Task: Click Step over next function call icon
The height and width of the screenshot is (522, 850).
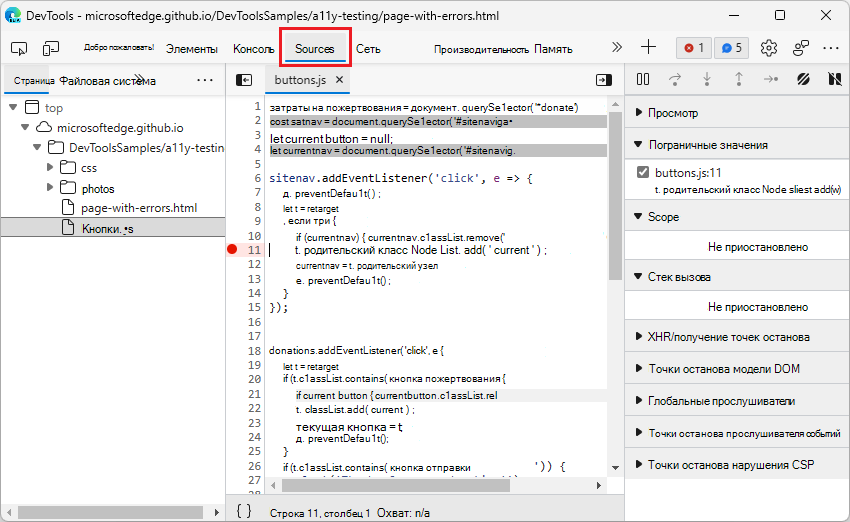Action: pyautogui.click(x=675, y=80)
